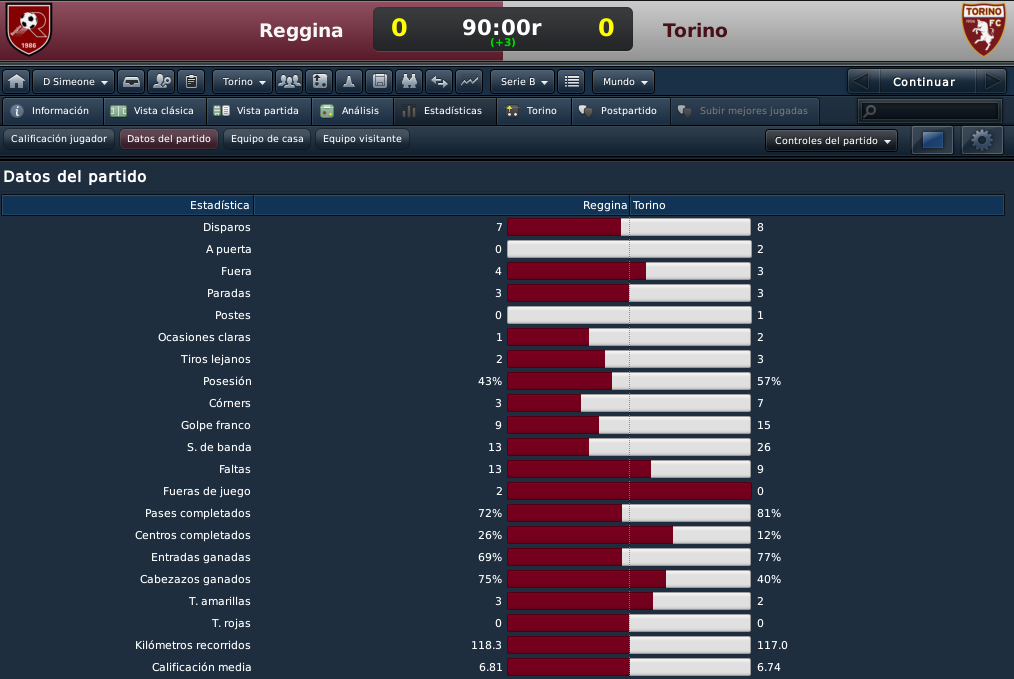Open the clipboard notes icon
This screenshot has width=1014, height=679.
tap(191, 81)
